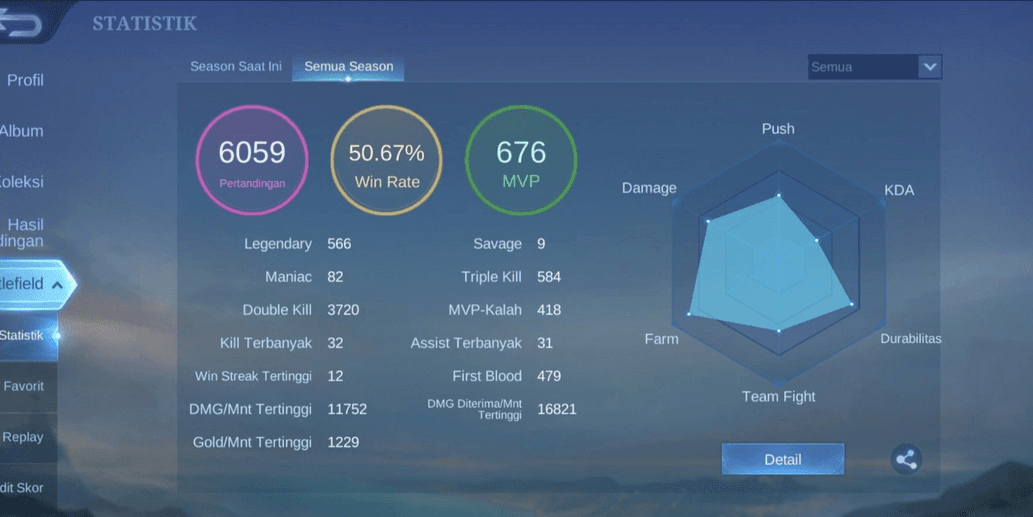Click the 676 MVP circle
1033x517 pixels.
(x=521, y=160)
